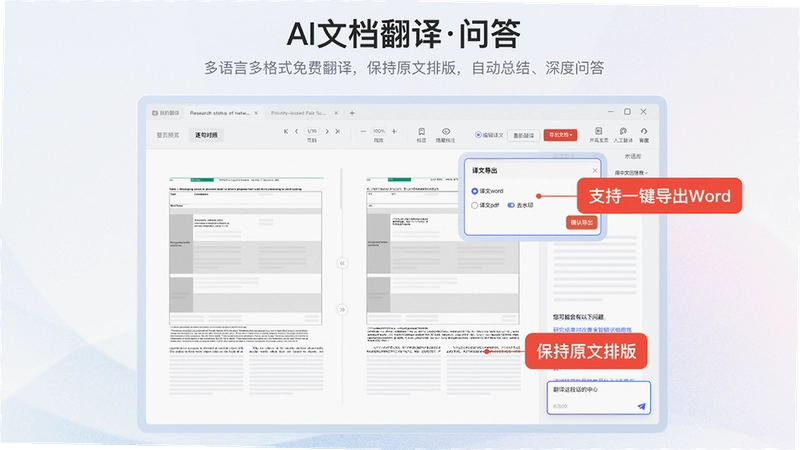This screenshot has width=800, height=450.
Task: Click the chat input box
Action: pos(598,397)
